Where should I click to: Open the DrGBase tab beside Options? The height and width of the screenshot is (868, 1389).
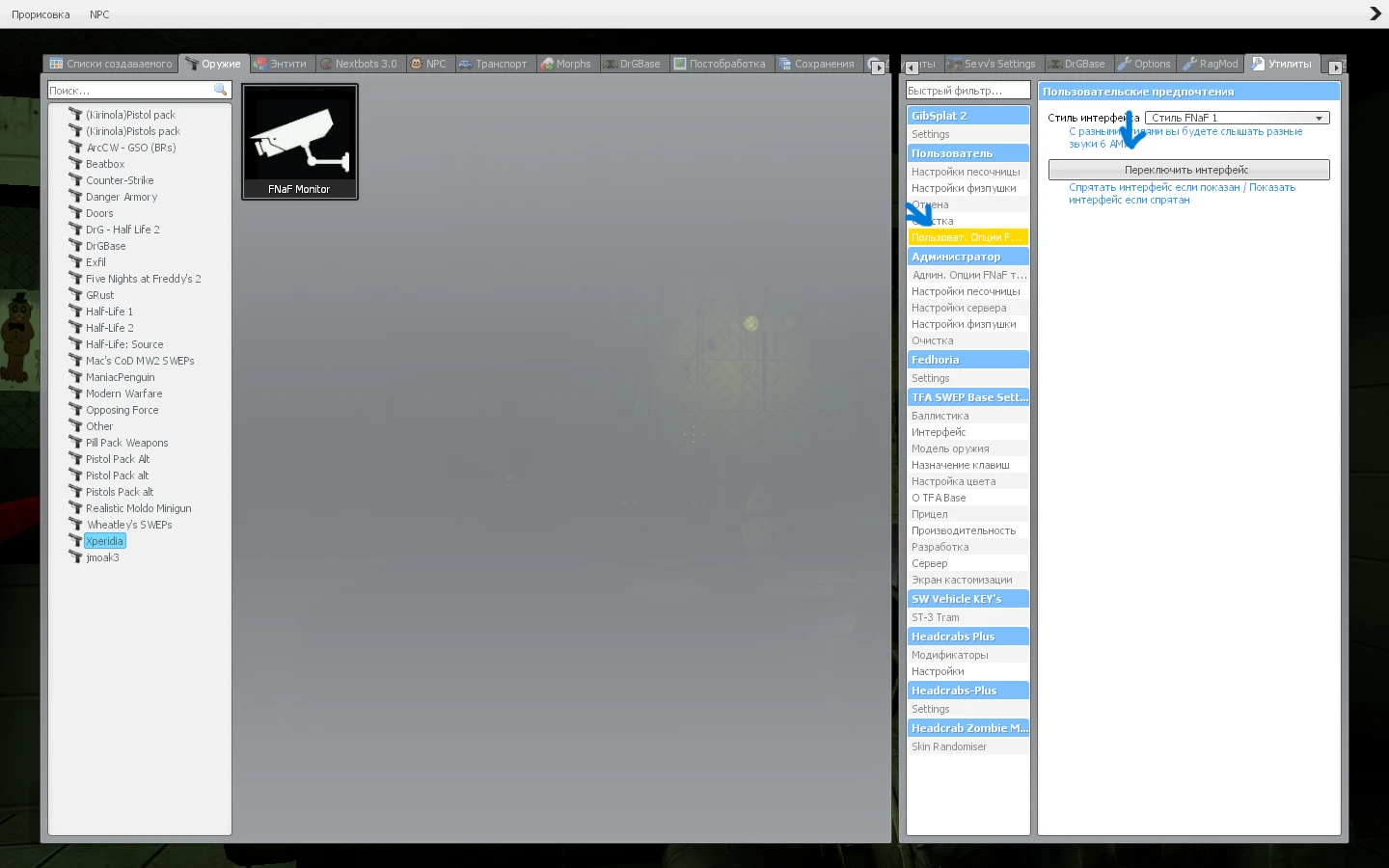click(1077, 64)
